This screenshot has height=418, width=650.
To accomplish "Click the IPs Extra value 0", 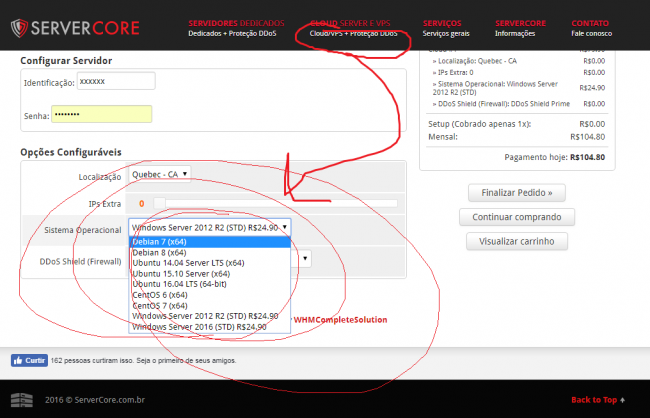I will coord(141,204).
